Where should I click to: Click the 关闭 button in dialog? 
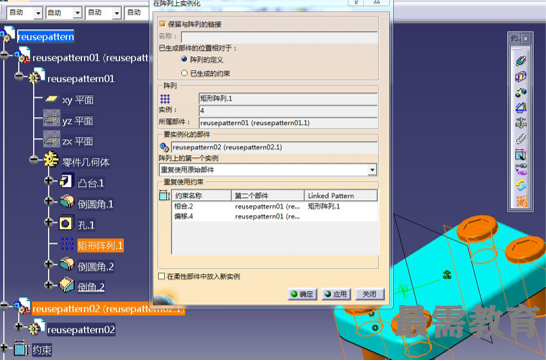coord(370,294)
